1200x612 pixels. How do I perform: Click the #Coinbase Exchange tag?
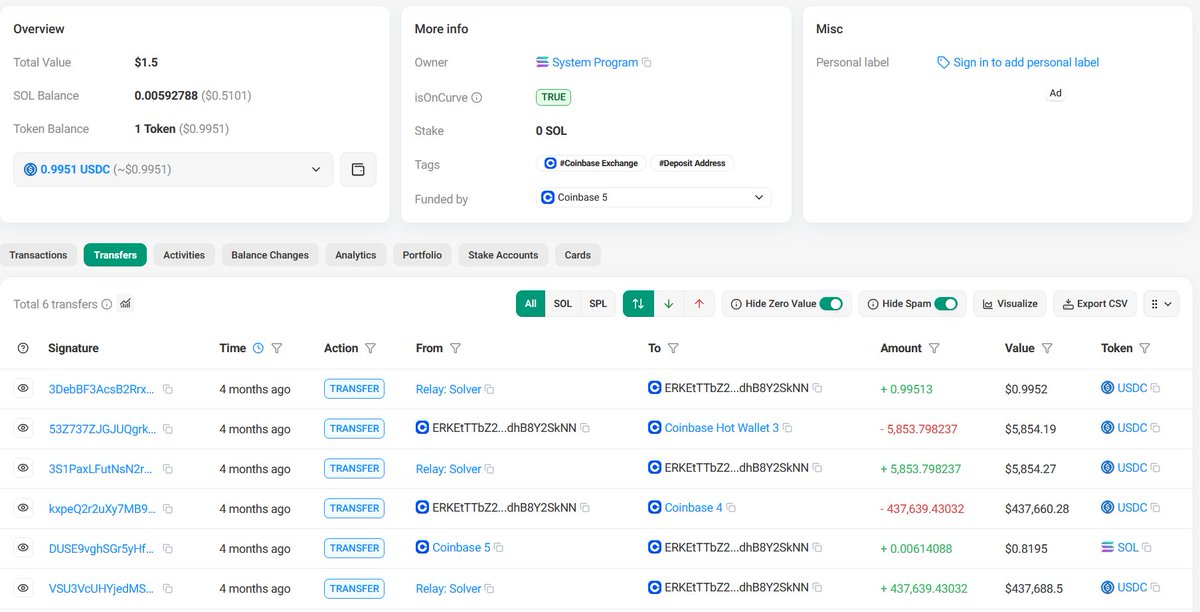pyautogui.click(x=591, y=163)
